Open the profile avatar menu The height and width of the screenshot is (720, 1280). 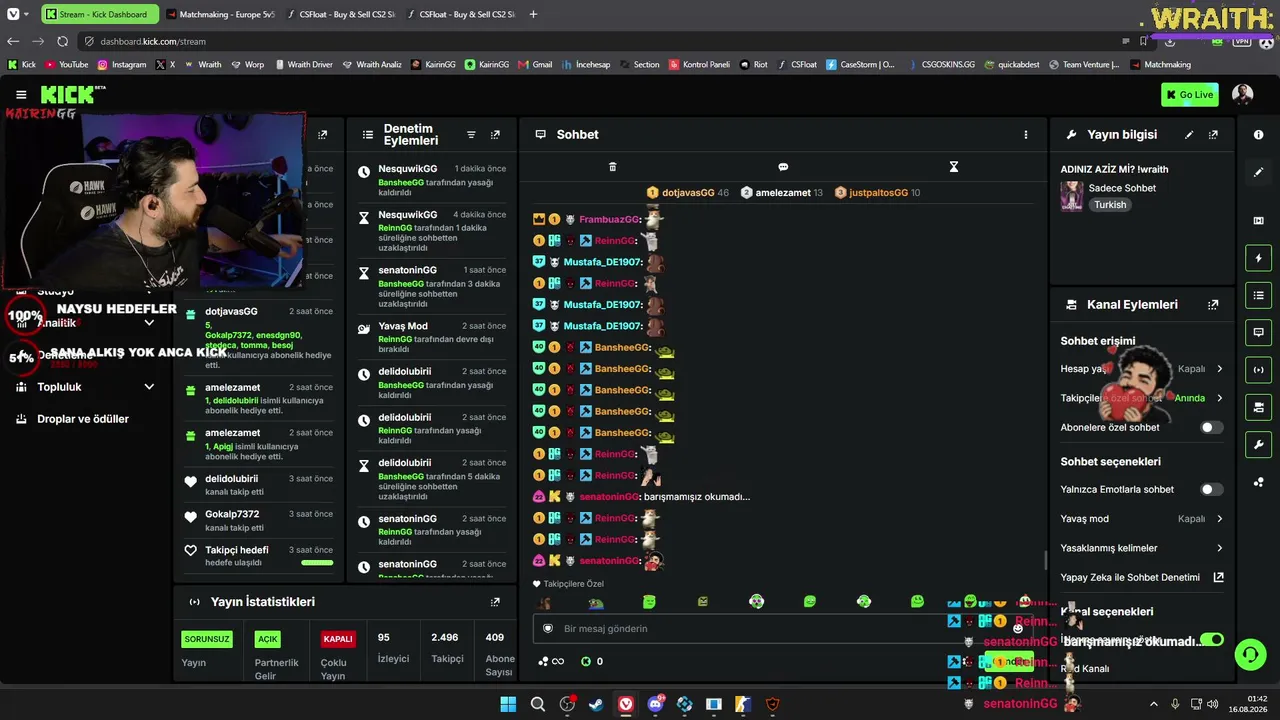point(1242,95)
